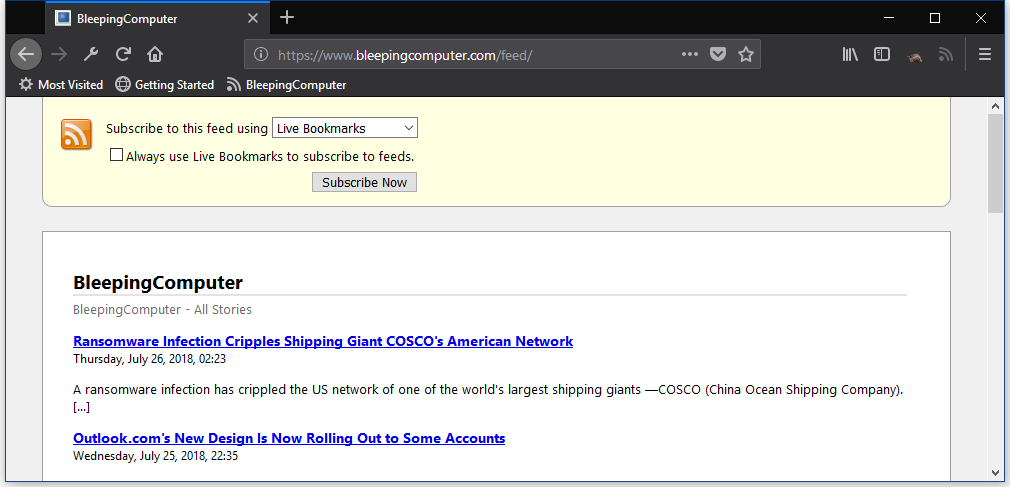Maximize the Firefox window
The image size is (1010, 487).
click(935, 18)
